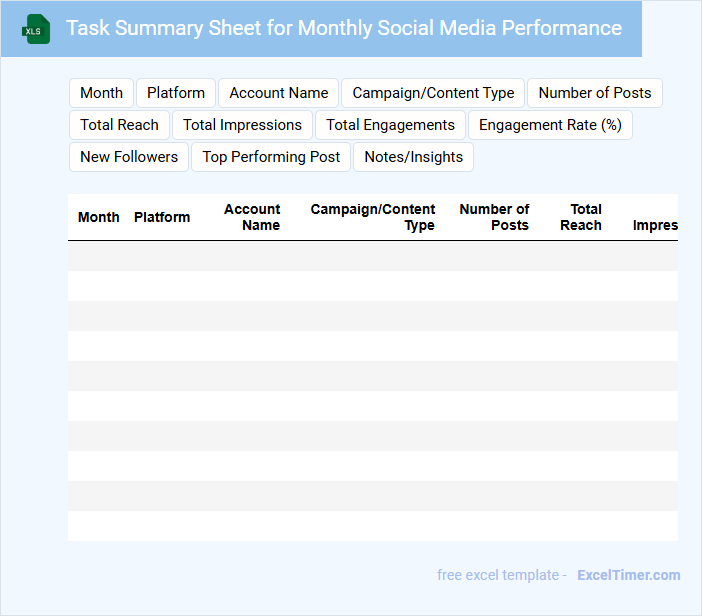Choose the Campaign/Content Type tag
Screen dimensions: 702x616
point(433,93)
